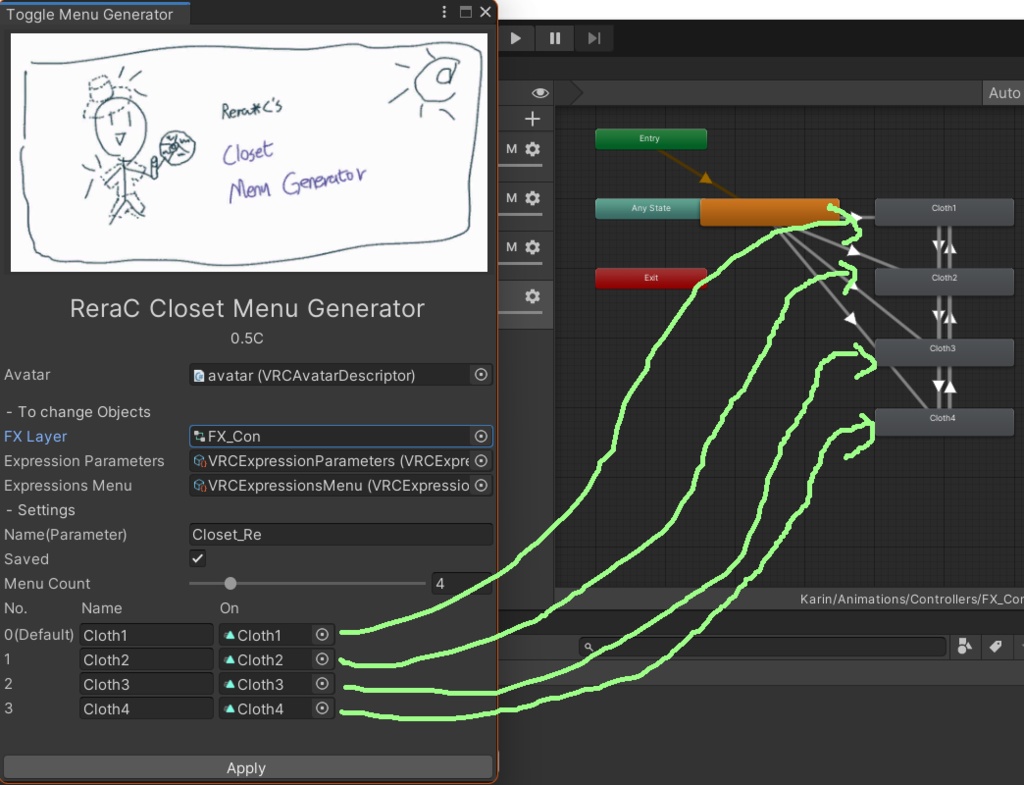The image size is (1024, 785).
Task: Open the object picker next to Cloth1
Action: pyautogui.click(x=321, y=634)
